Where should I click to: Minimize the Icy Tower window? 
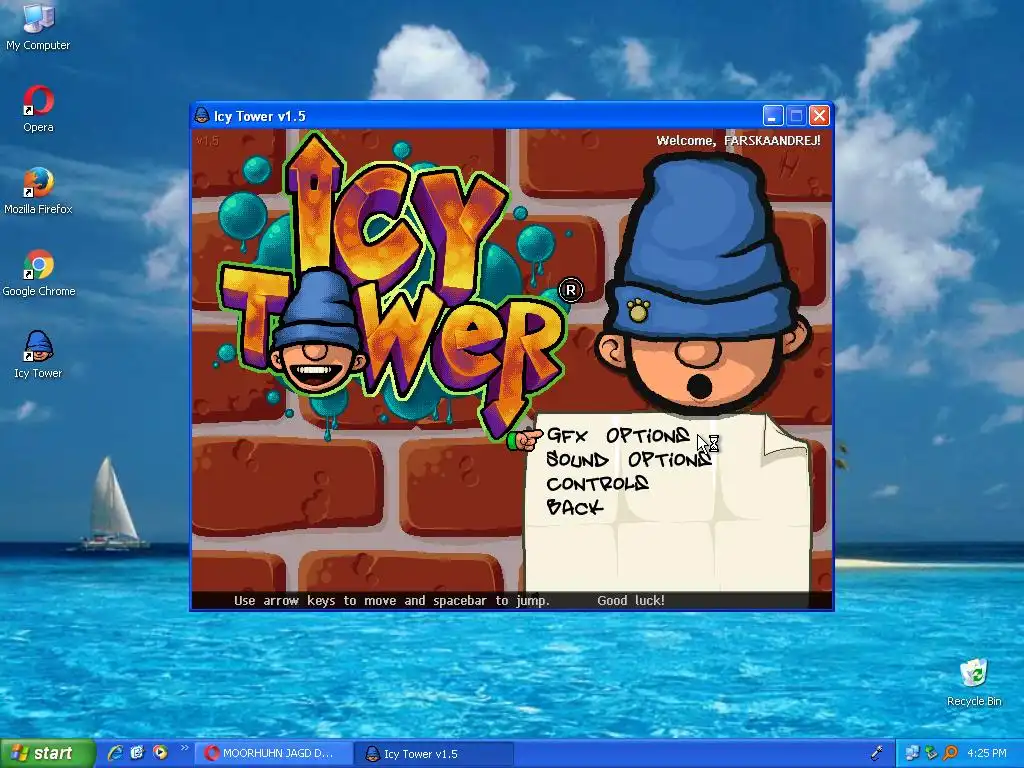coord(773,116)
